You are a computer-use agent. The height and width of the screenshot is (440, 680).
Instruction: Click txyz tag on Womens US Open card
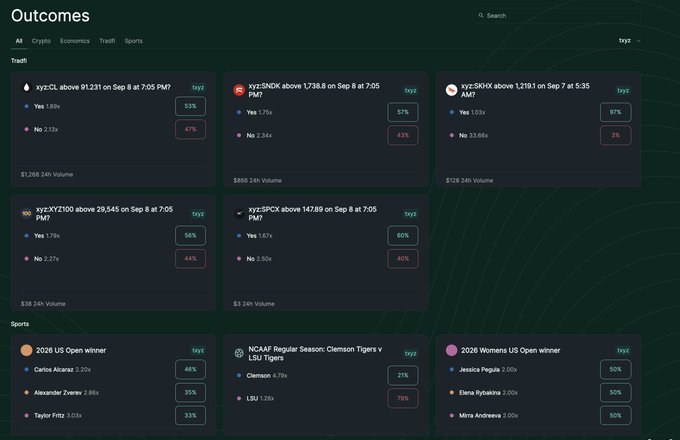[623, 350]
